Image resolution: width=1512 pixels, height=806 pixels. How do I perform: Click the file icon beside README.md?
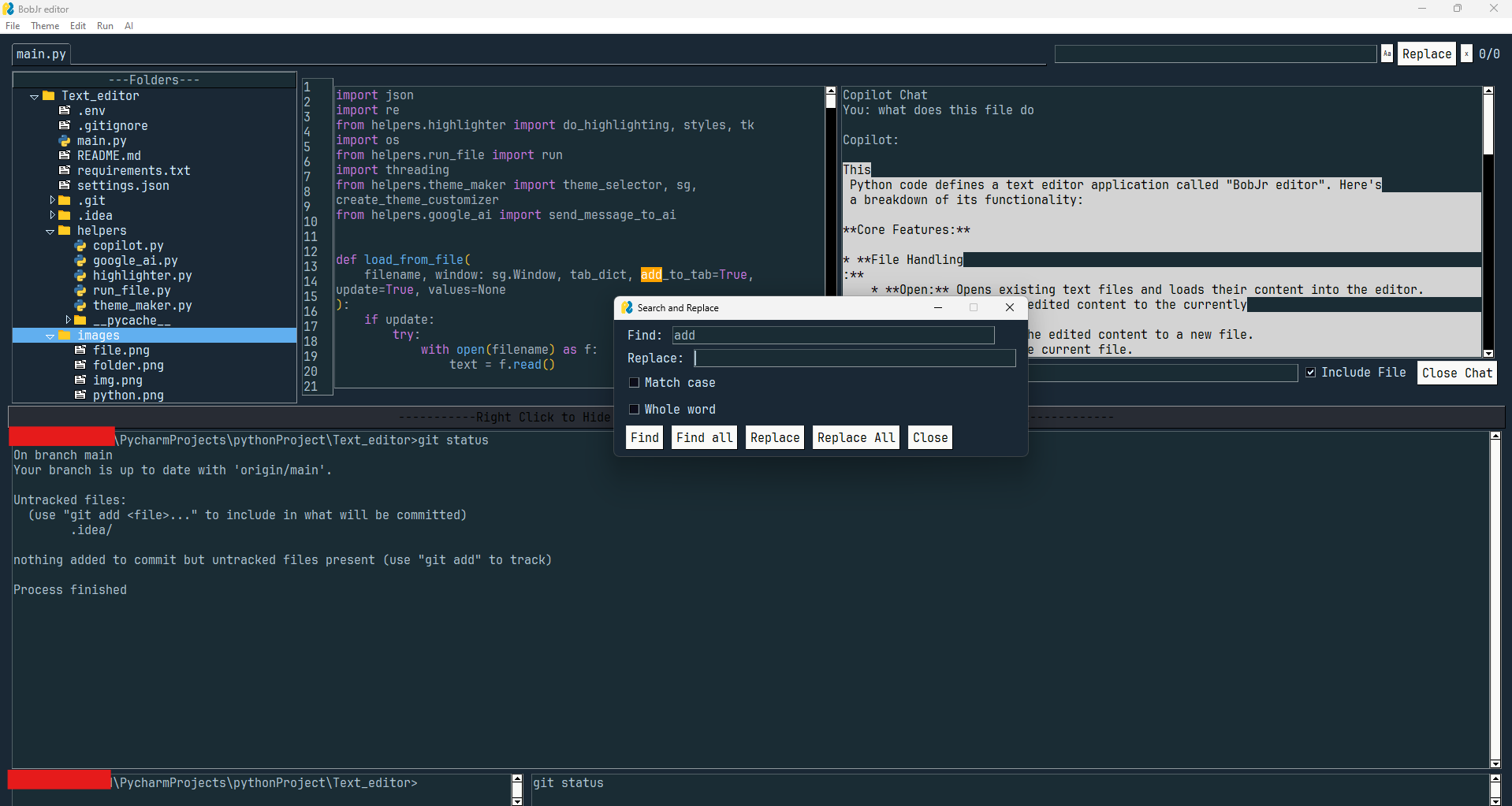click(x=65, y=155)
